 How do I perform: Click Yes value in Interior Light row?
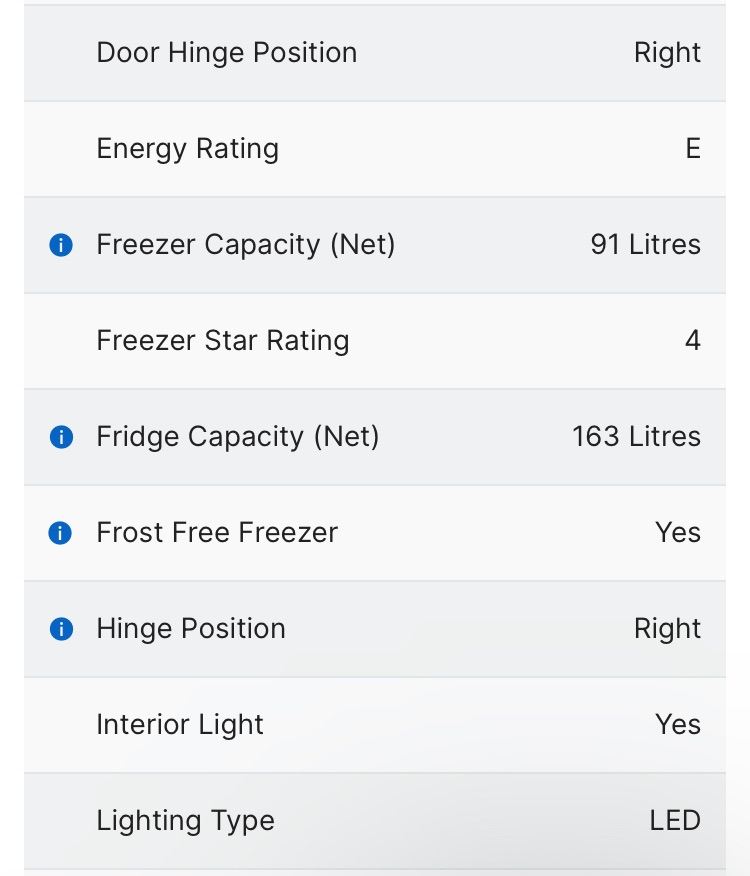pyautogui.click(x=677, y=725)
